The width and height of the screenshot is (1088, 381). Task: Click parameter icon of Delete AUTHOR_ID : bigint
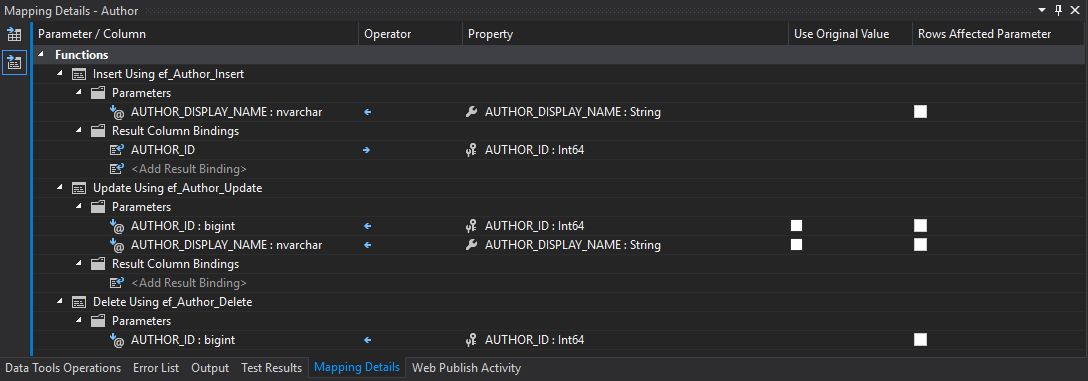click(x=117, y=340)
